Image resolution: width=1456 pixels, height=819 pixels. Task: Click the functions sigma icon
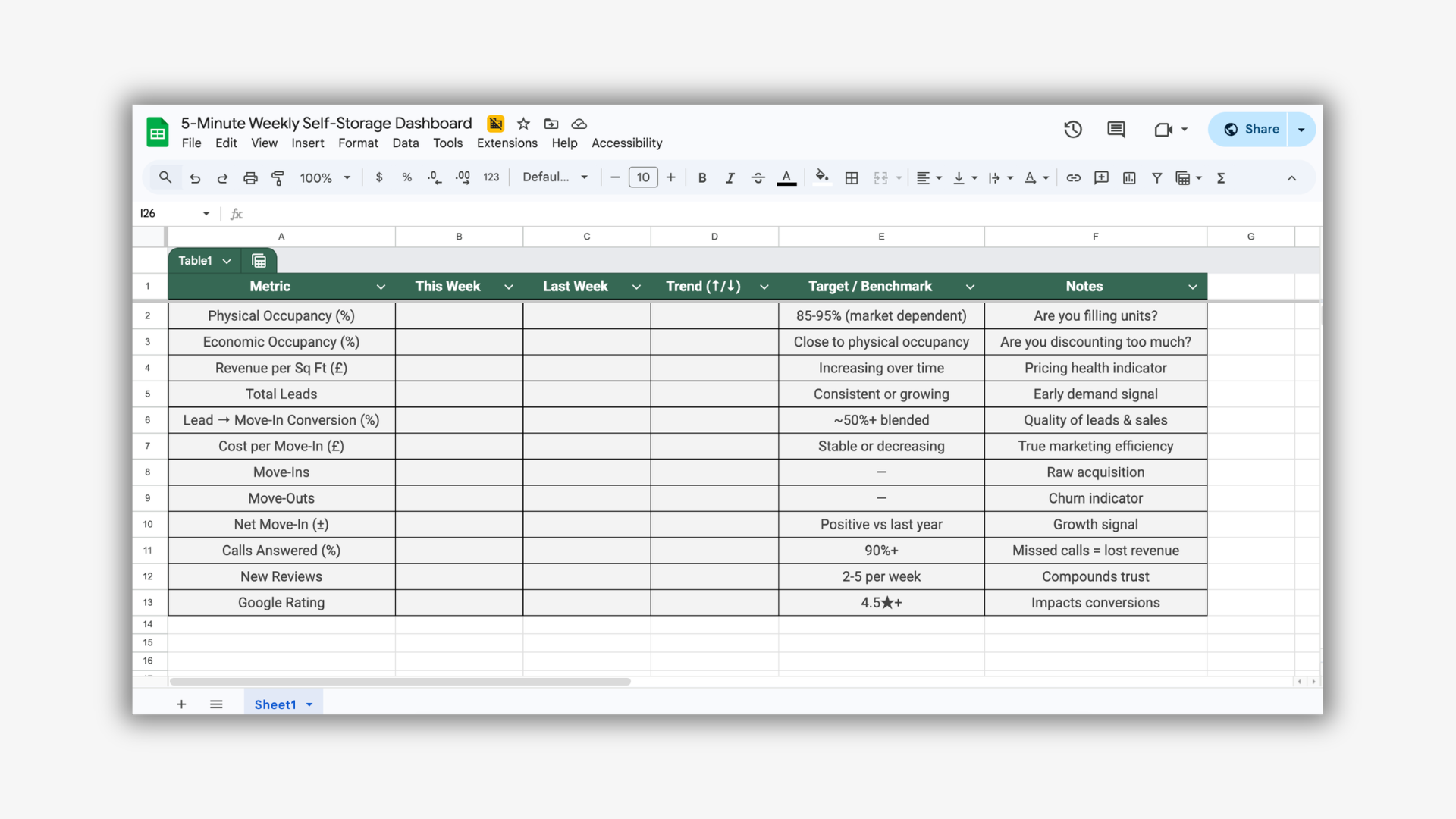click(1221, 177)
